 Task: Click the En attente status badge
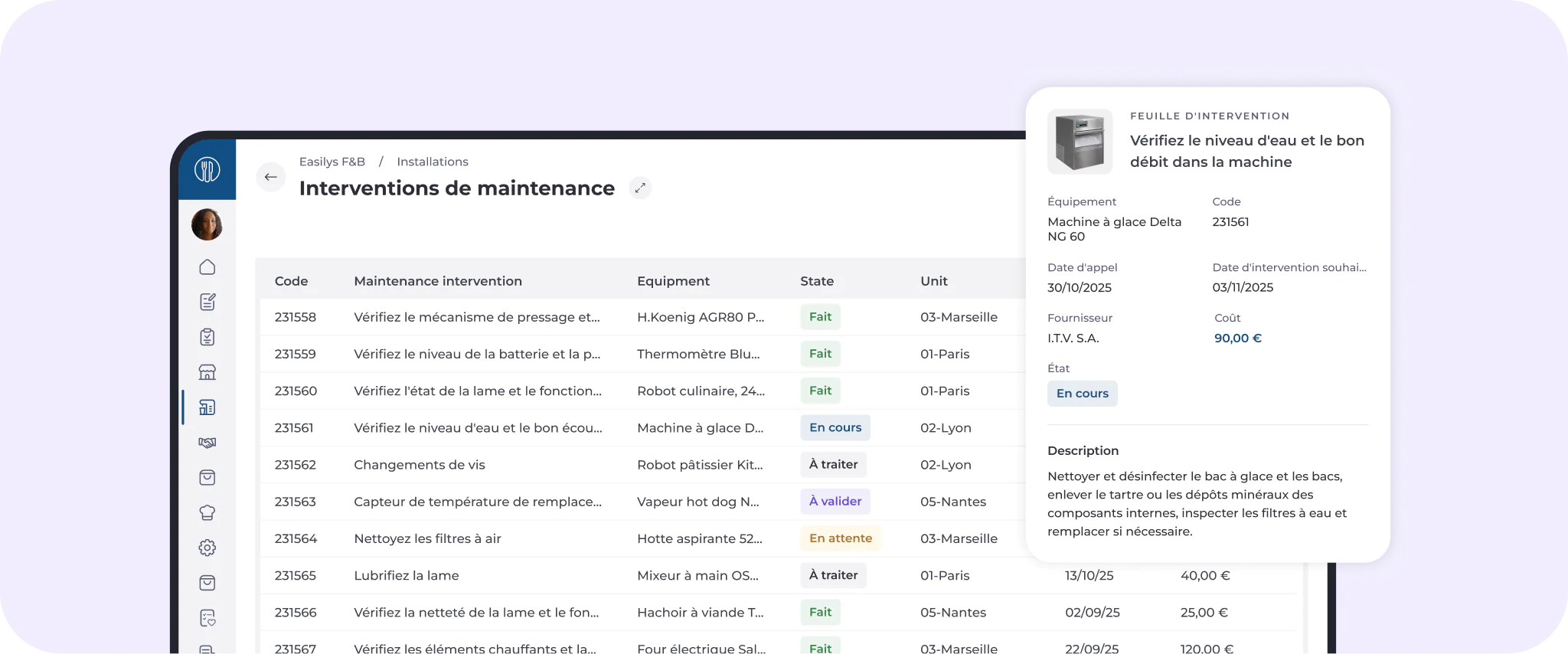click(x=841, y=538)
